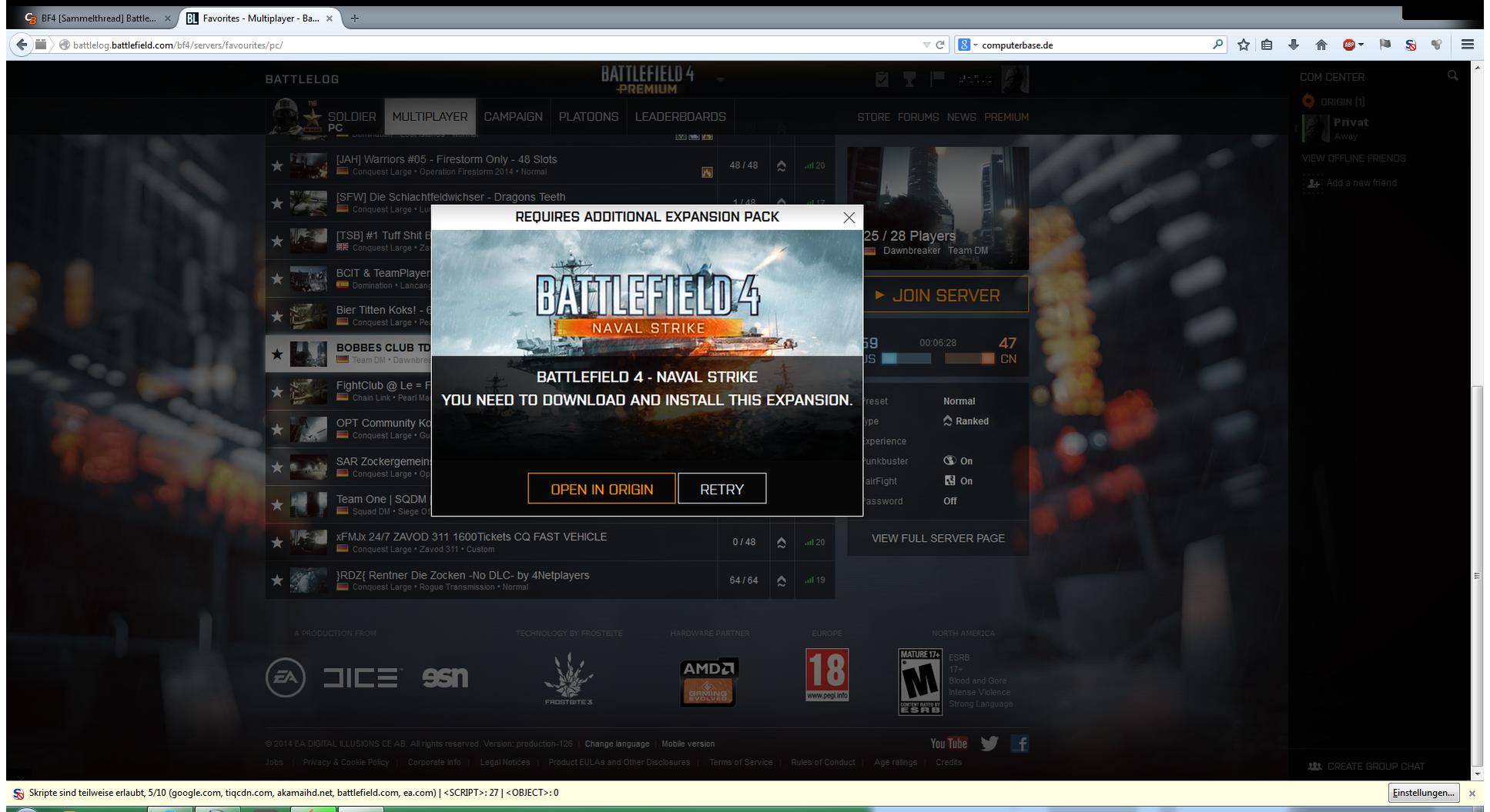Open the Firefox downloads arrow
Image resolution: width=1490 pixels, height=812 pixels.
pyautogui.click(x=1294, y=45)
